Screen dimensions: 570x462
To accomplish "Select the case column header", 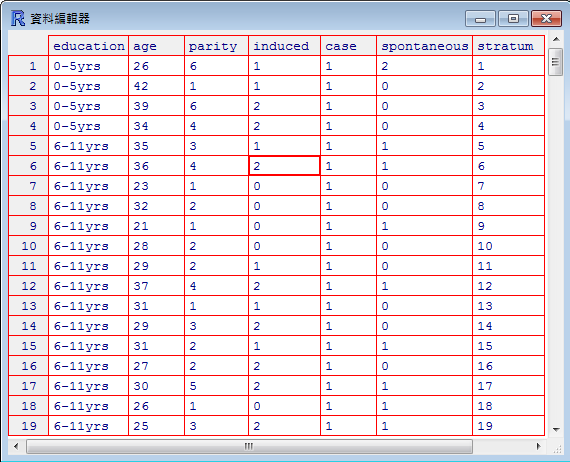I will pyautogui.click(x=348, y=46).
